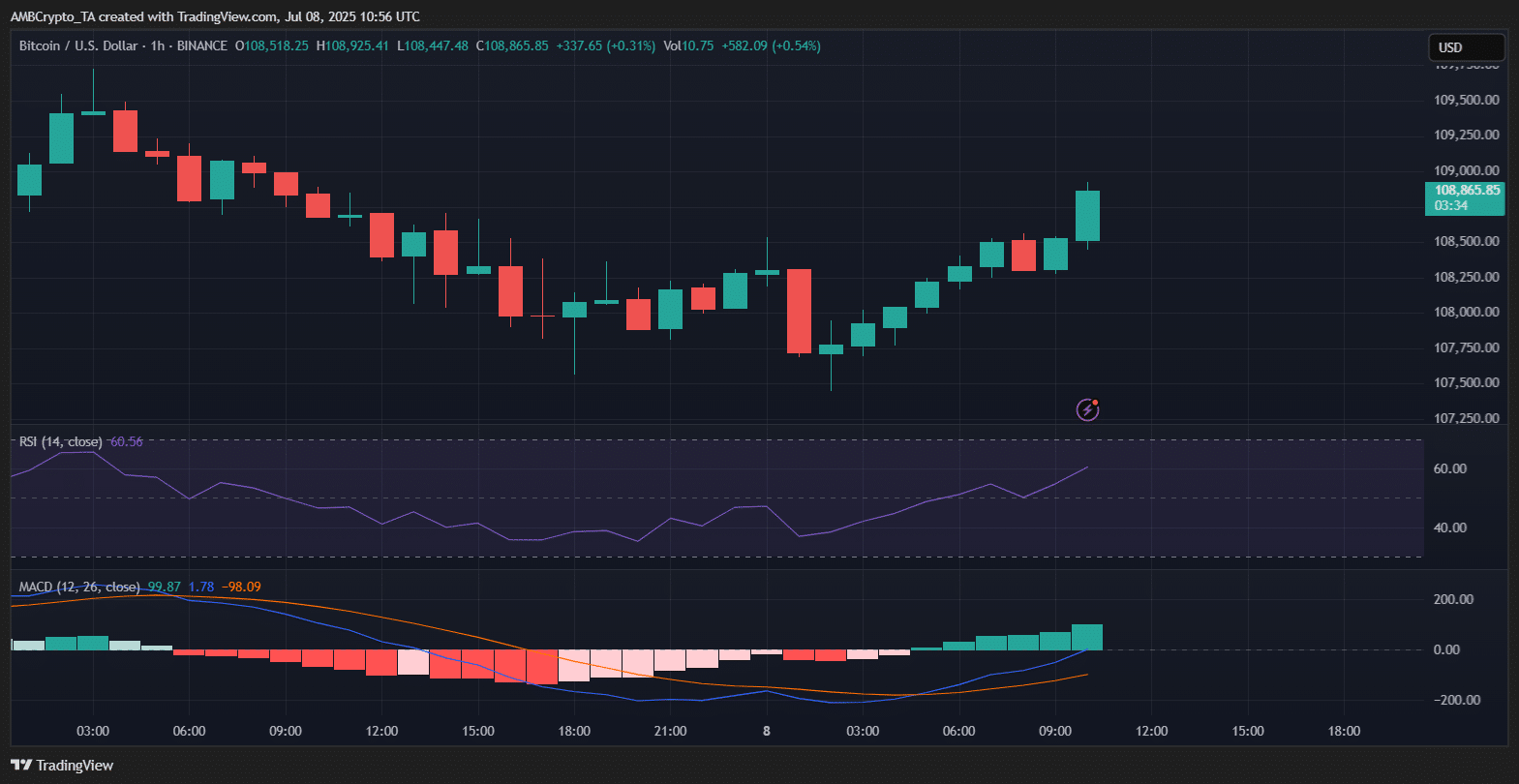Click the TradingView logo in bottom corner

click(x=62, y=766)
